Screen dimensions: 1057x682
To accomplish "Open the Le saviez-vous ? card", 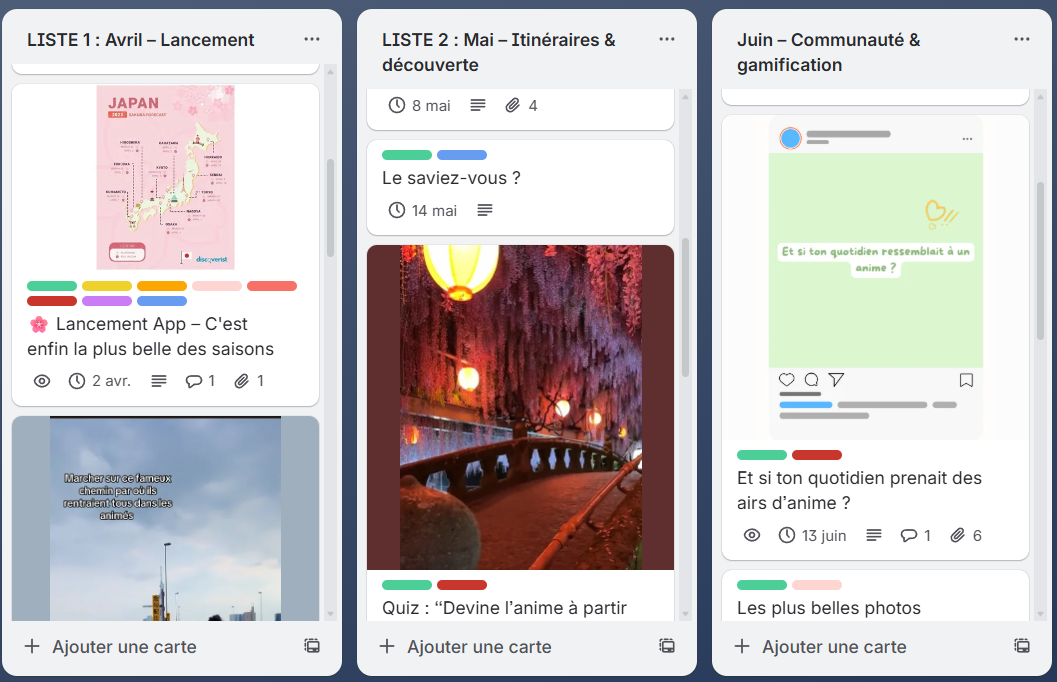I will (451, 178).
